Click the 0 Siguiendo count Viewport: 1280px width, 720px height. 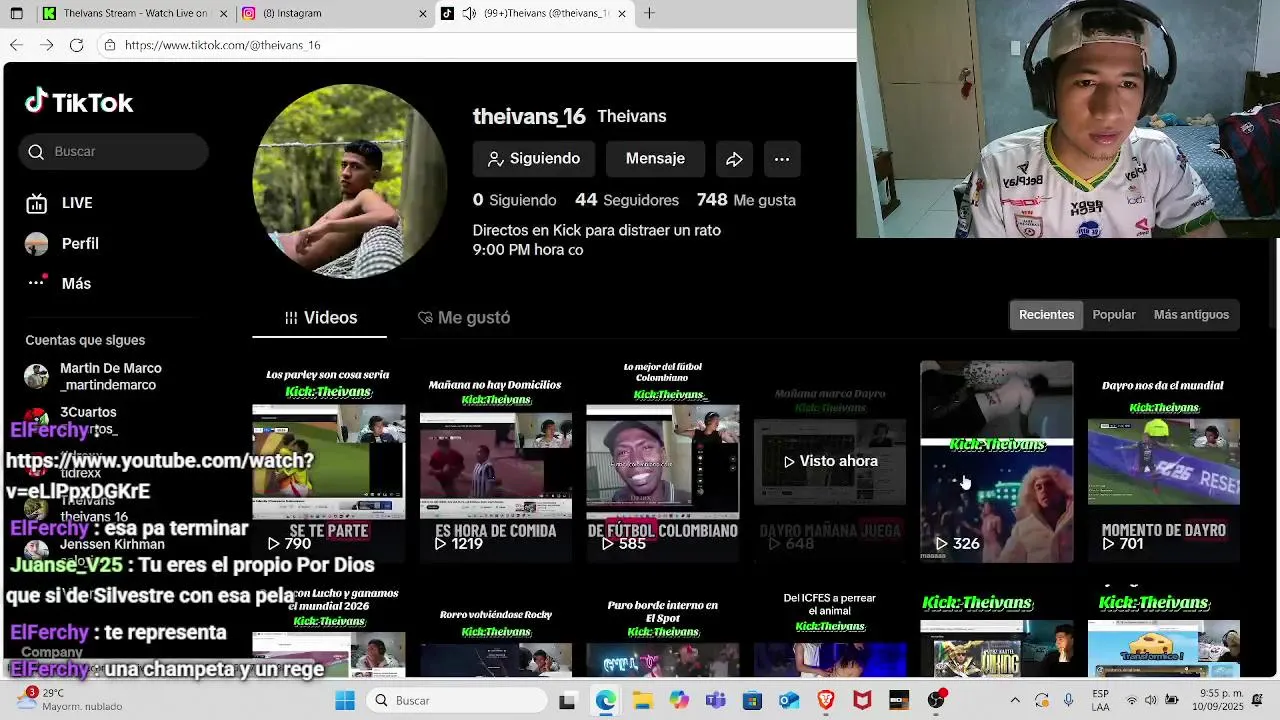tap(514, 200)
